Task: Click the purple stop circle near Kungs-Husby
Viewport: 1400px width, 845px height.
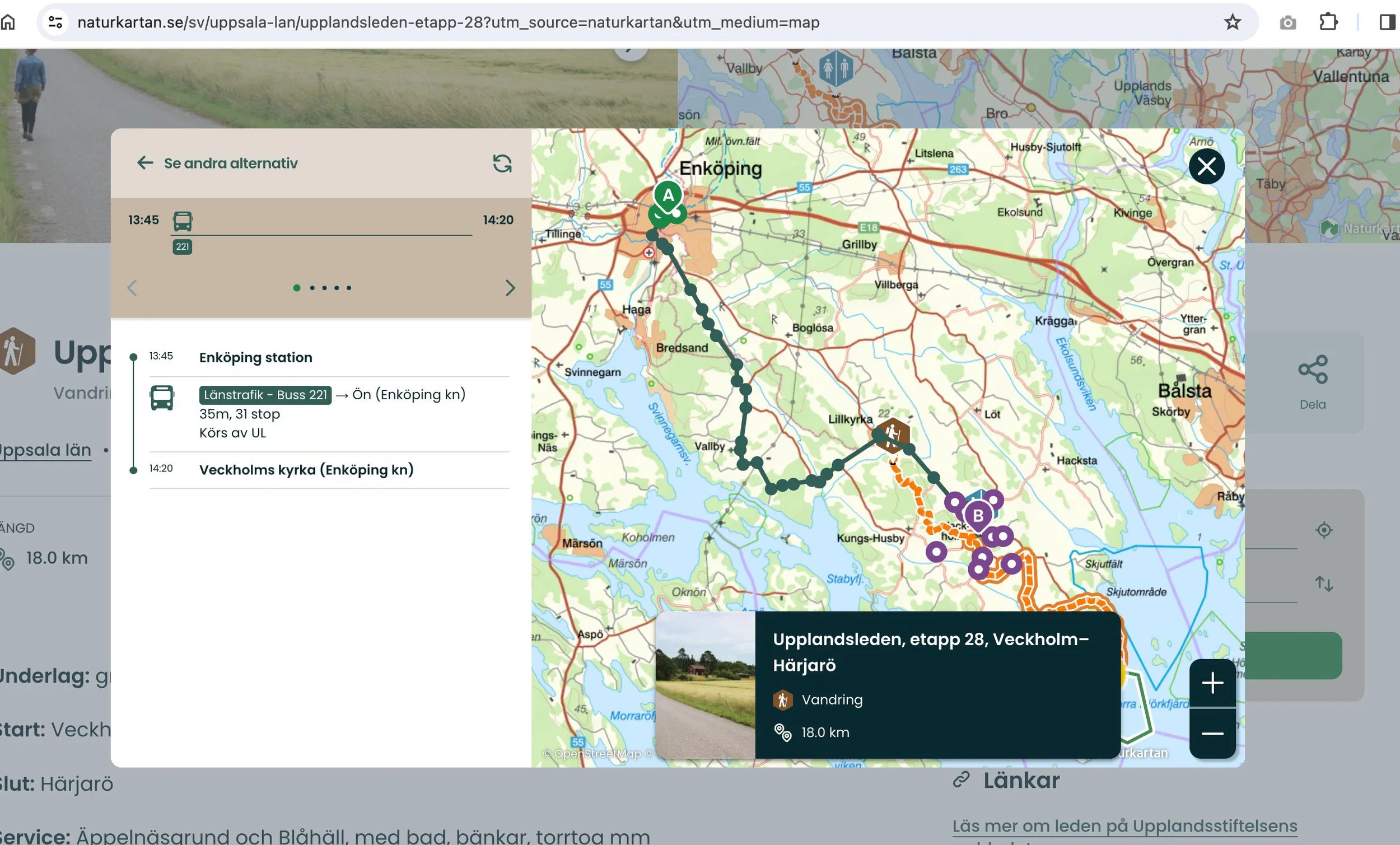Action: pos(936,551)
